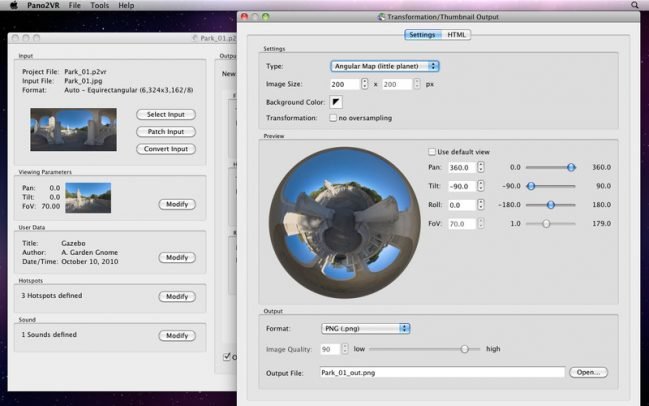This screenshot has width=649, height=406.
Task: Click the Pan value stepper
Action: pos(480,167)
